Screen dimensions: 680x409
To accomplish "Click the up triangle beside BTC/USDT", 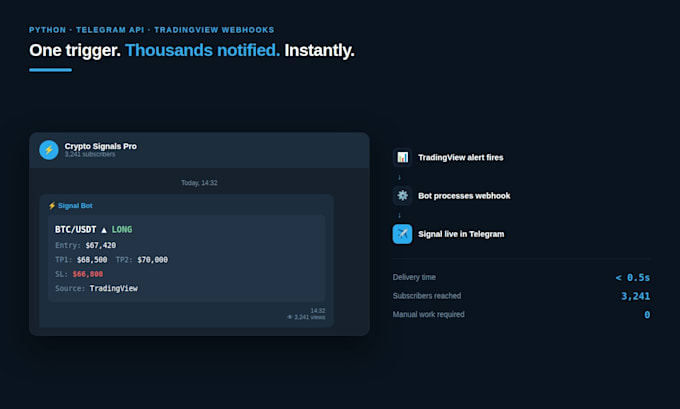I will pos(104,230).
